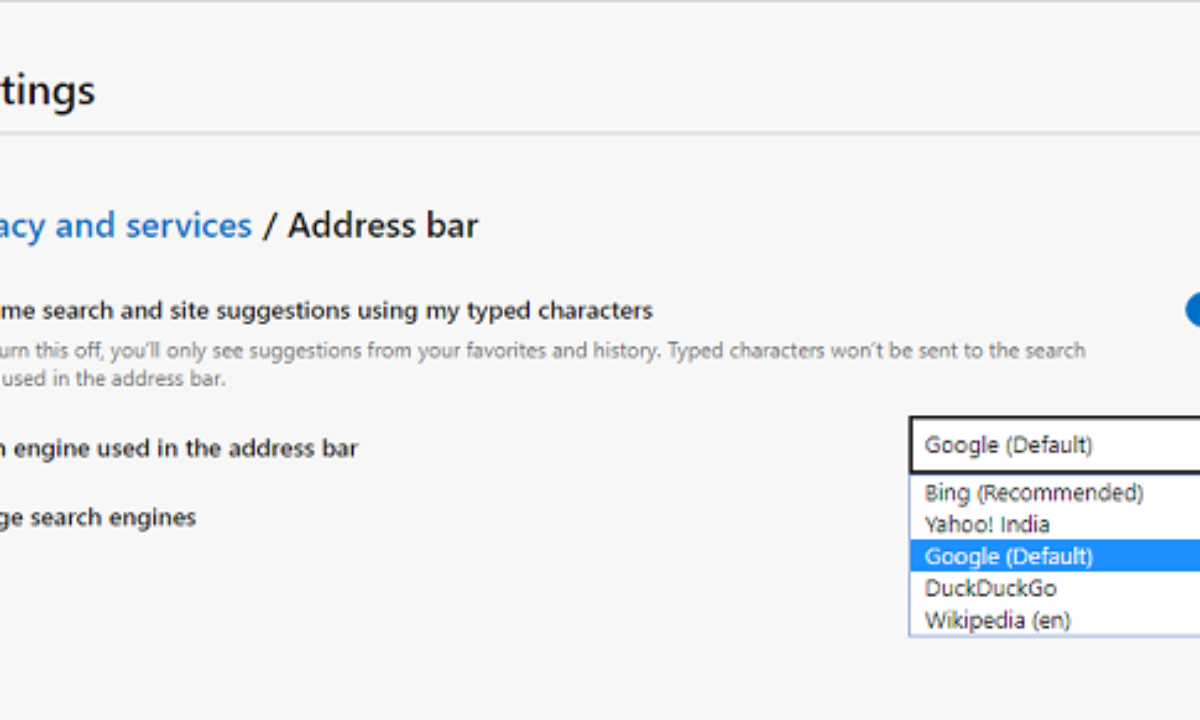Image resolution: width=1200 pixels, height=720 pixels.
Task: Open Manage search engines row
Action: point(98,518)
